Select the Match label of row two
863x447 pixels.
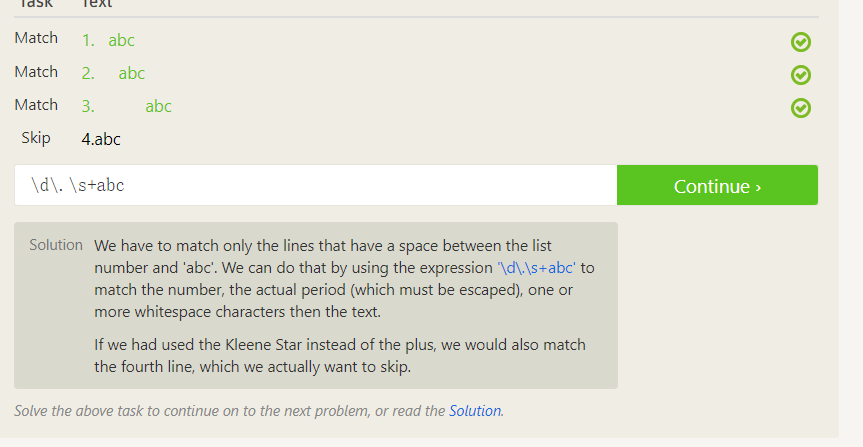[x=36, y=72]
